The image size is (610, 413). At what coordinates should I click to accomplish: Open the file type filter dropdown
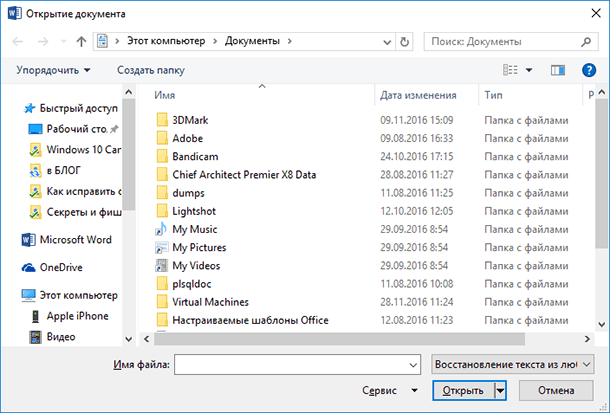point(512,364)
